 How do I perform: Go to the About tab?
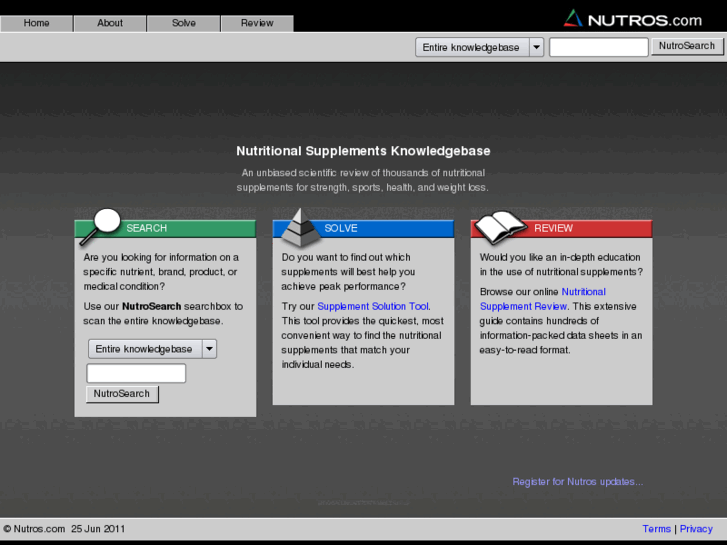click(110, 23)
